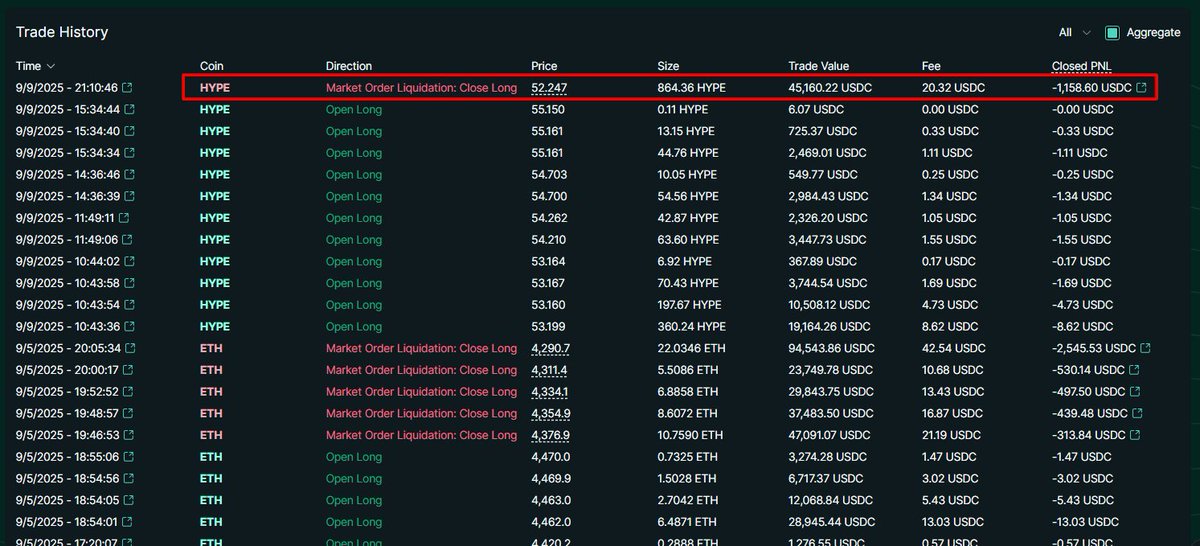Click the Trade Value column header
Image resolution: width=1200 pixels, height=546 pixels.
point(819,66)
